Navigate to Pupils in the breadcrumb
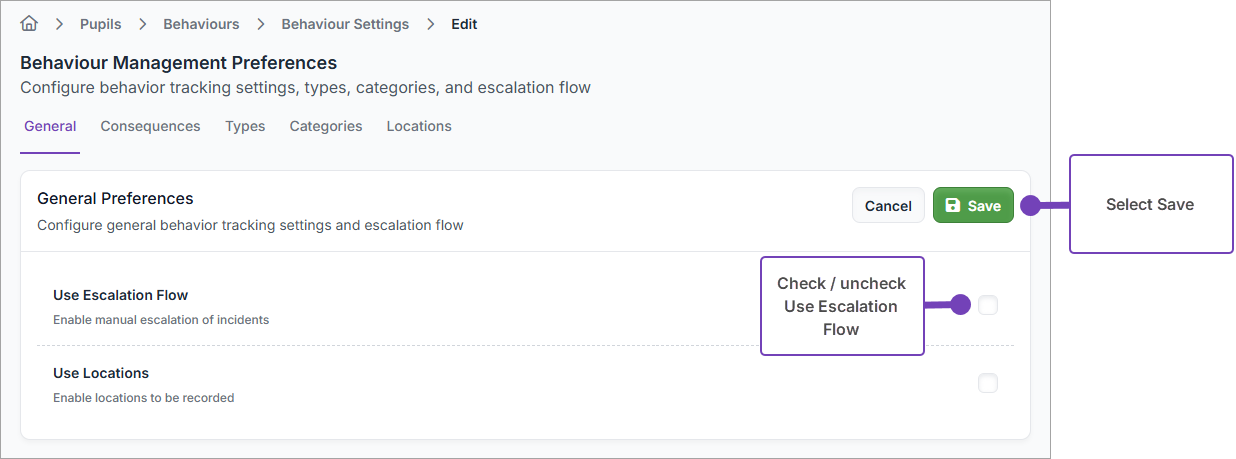1236x459 pixels. click(x=100, y=24)
